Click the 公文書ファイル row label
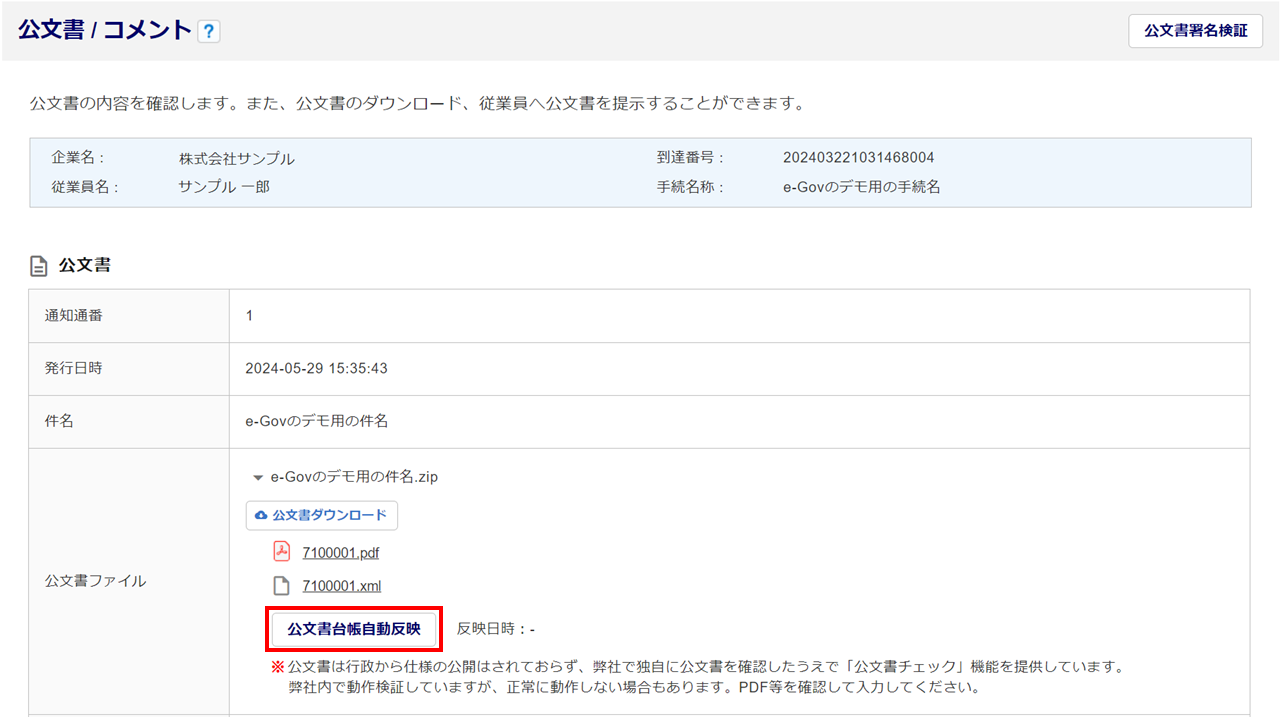This screenshot has height=717, width=1280. pos(95,581)
